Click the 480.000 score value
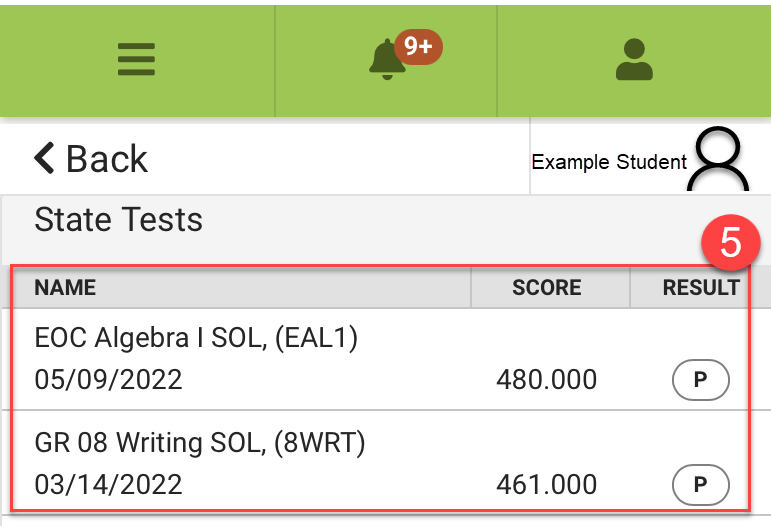The width and height of the screenshot is (771, 526). coord(546,380)
